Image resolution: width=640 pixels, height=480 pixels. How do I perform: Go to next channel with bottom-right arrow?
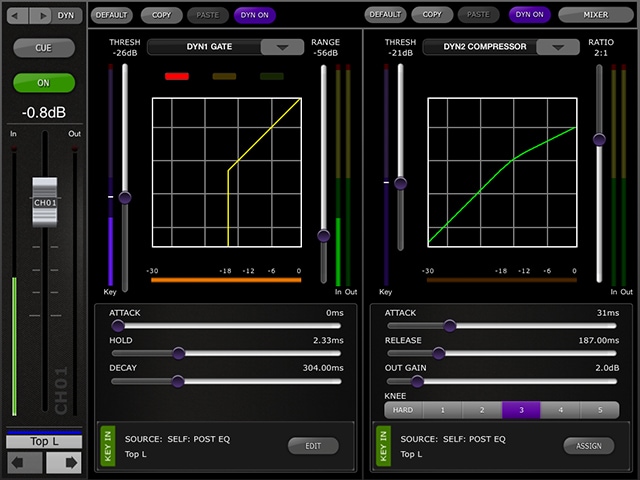point(62,463)
